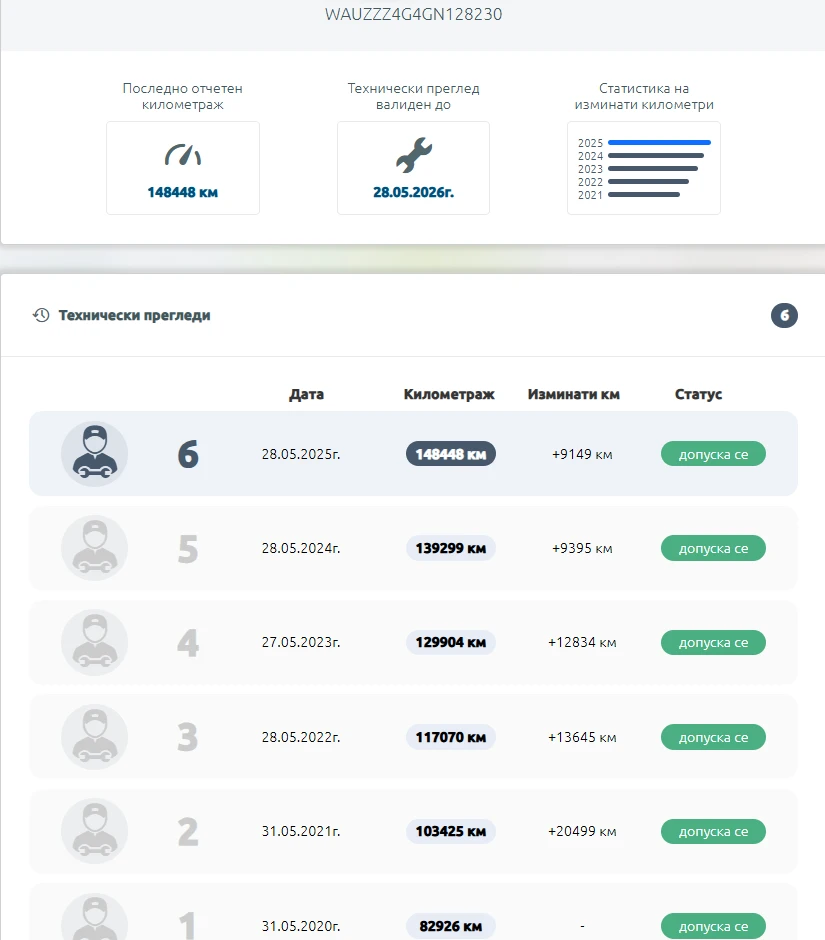Click the 117070 км mileage badge
This screenshot has height=940, width=825.
tap(450, 737)
